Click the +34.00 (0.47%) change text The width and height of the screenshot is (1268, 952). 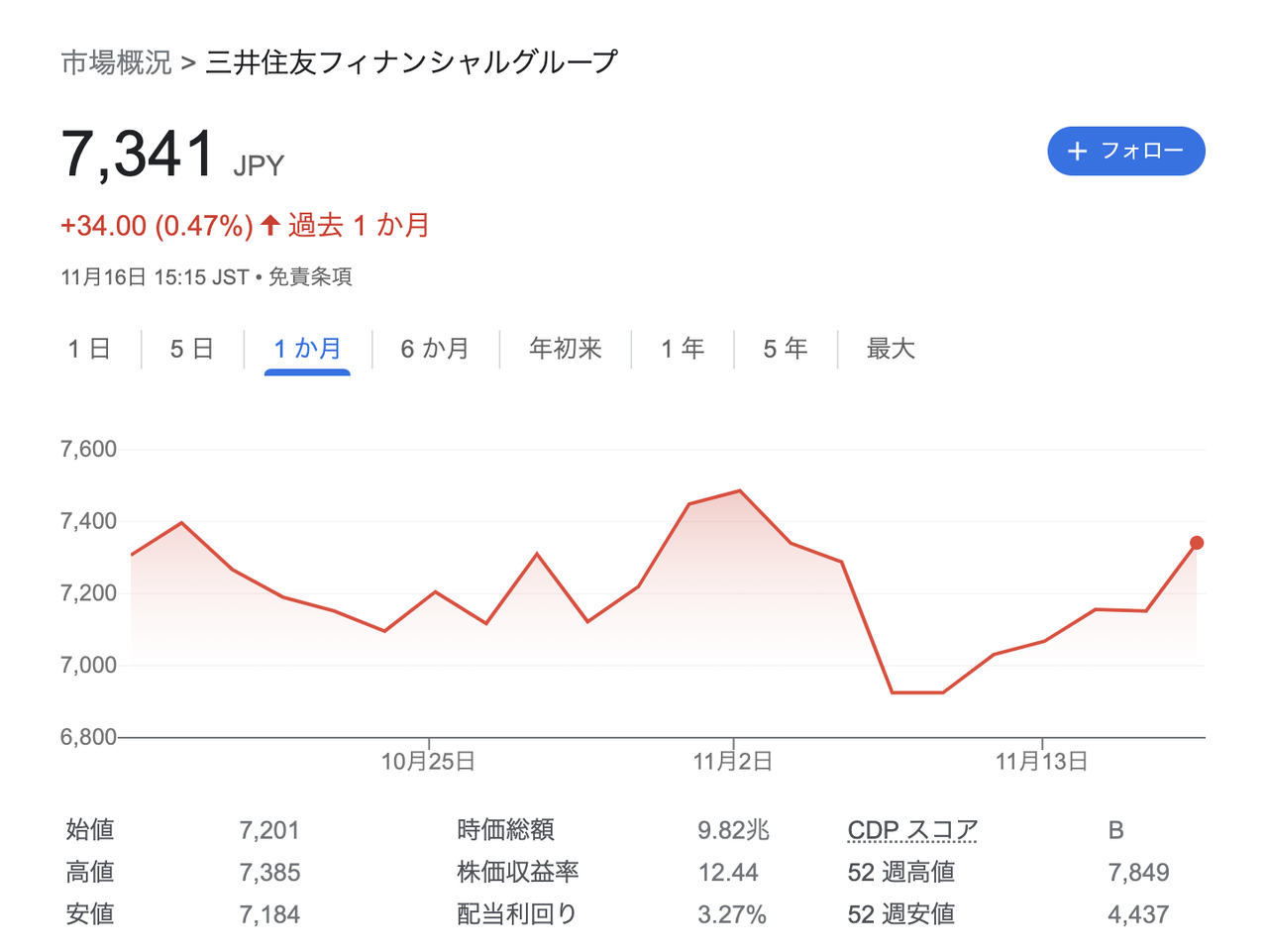157,226
